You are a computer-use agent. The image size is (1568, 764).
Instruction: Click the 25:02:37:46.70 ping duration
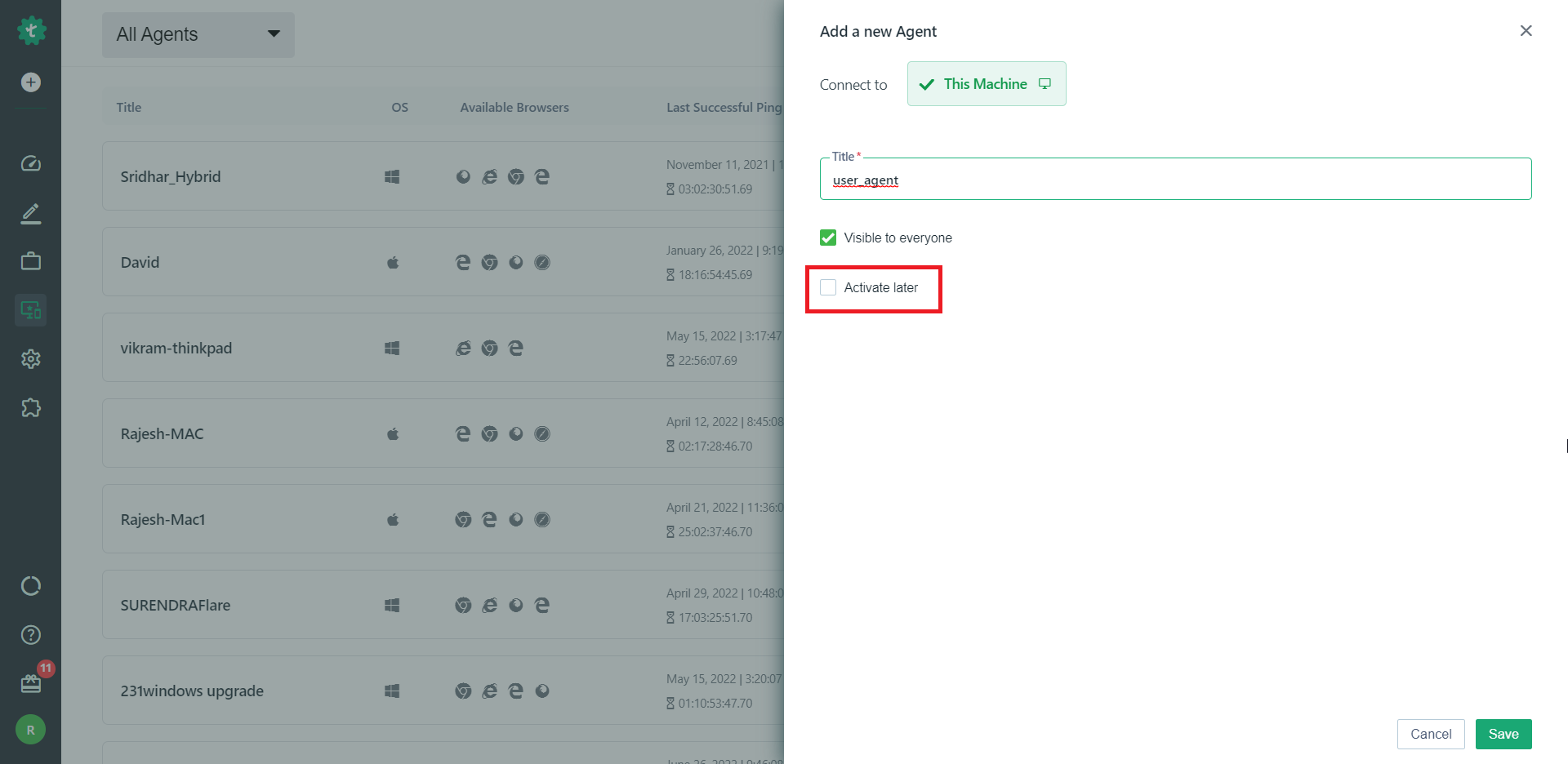pos(715,531)
